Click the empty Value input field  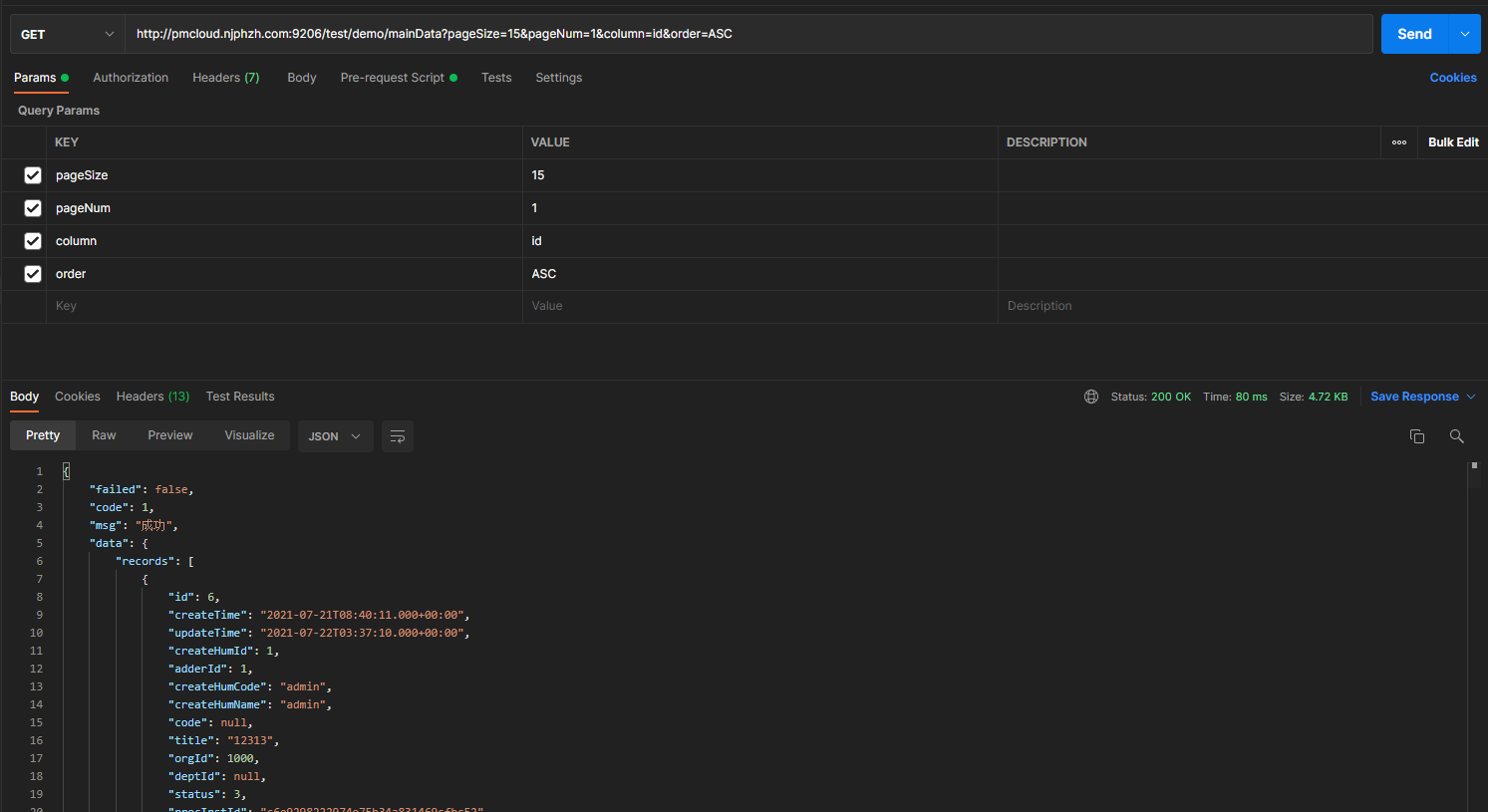click(760, 306)
